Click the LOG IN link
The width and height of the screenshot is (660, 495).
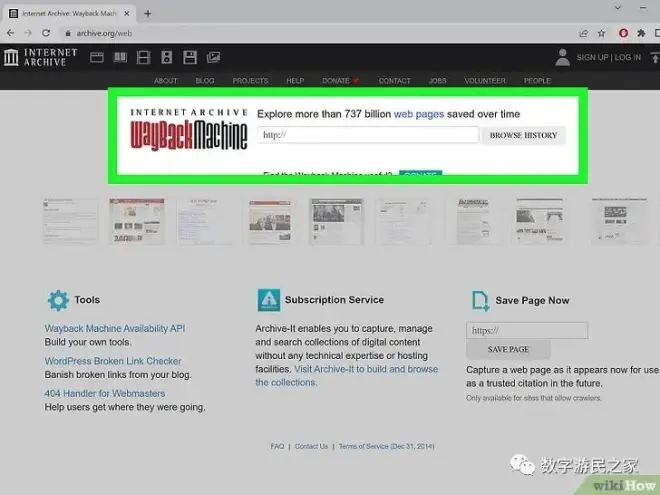point(628,57)
